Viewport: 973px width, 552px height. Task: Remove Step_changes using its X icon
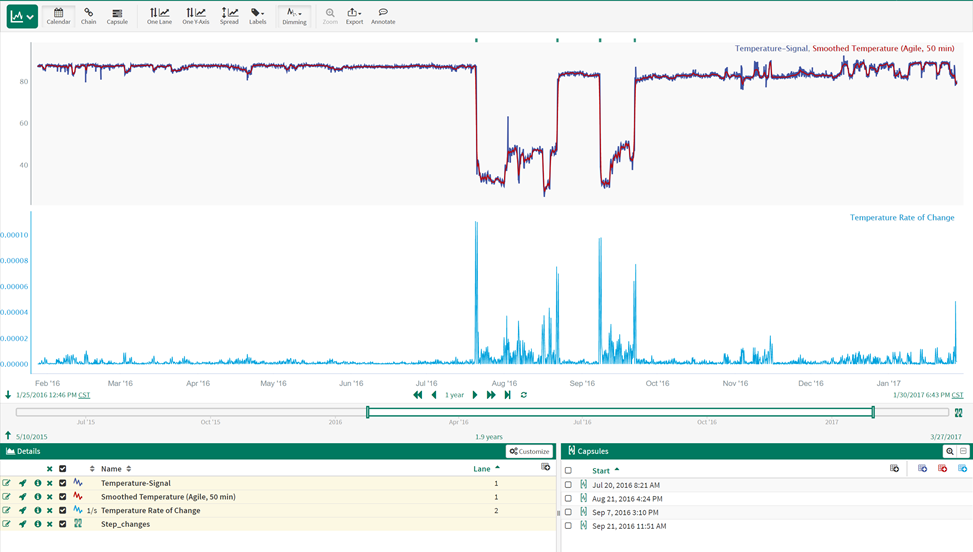tap(49, 524)
